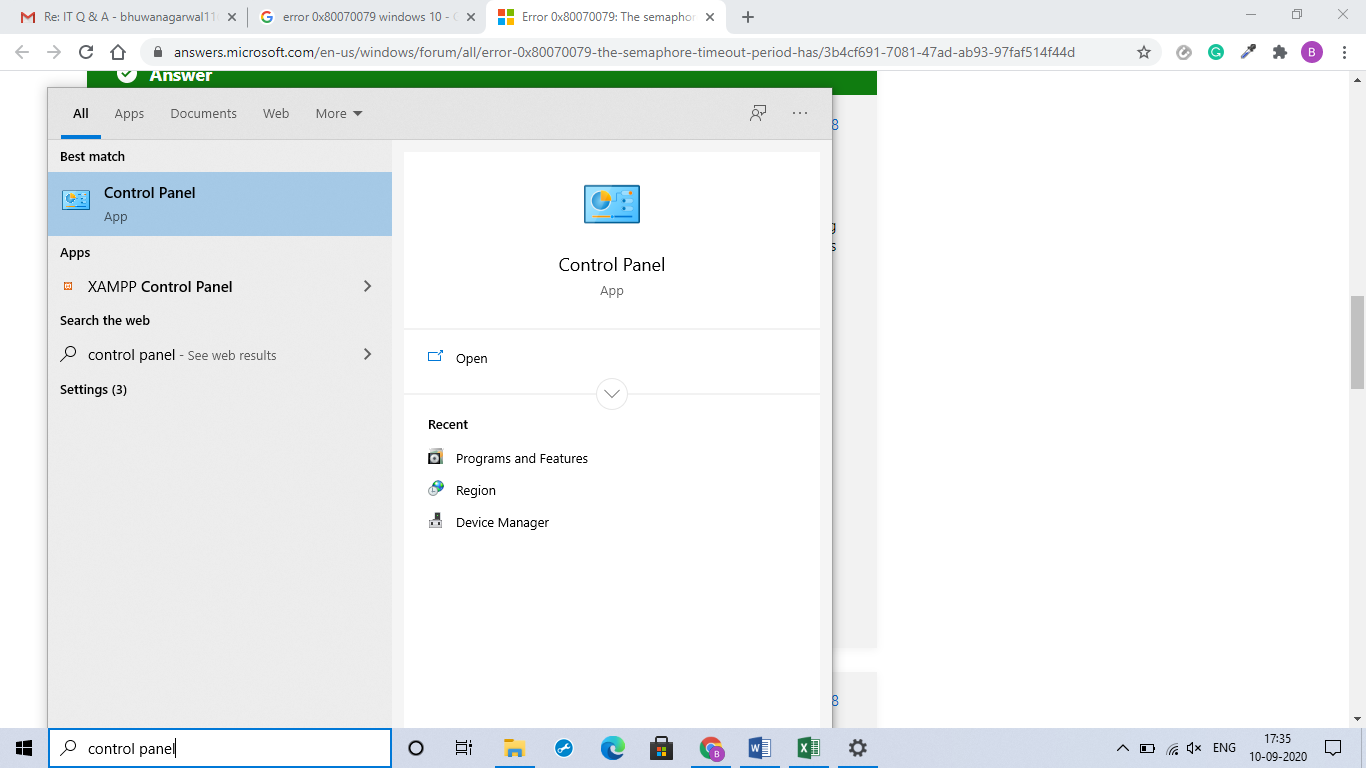Screen dimensions: 1366x768
Task: Expand the More filter dropdown
Action: point(339,113)
